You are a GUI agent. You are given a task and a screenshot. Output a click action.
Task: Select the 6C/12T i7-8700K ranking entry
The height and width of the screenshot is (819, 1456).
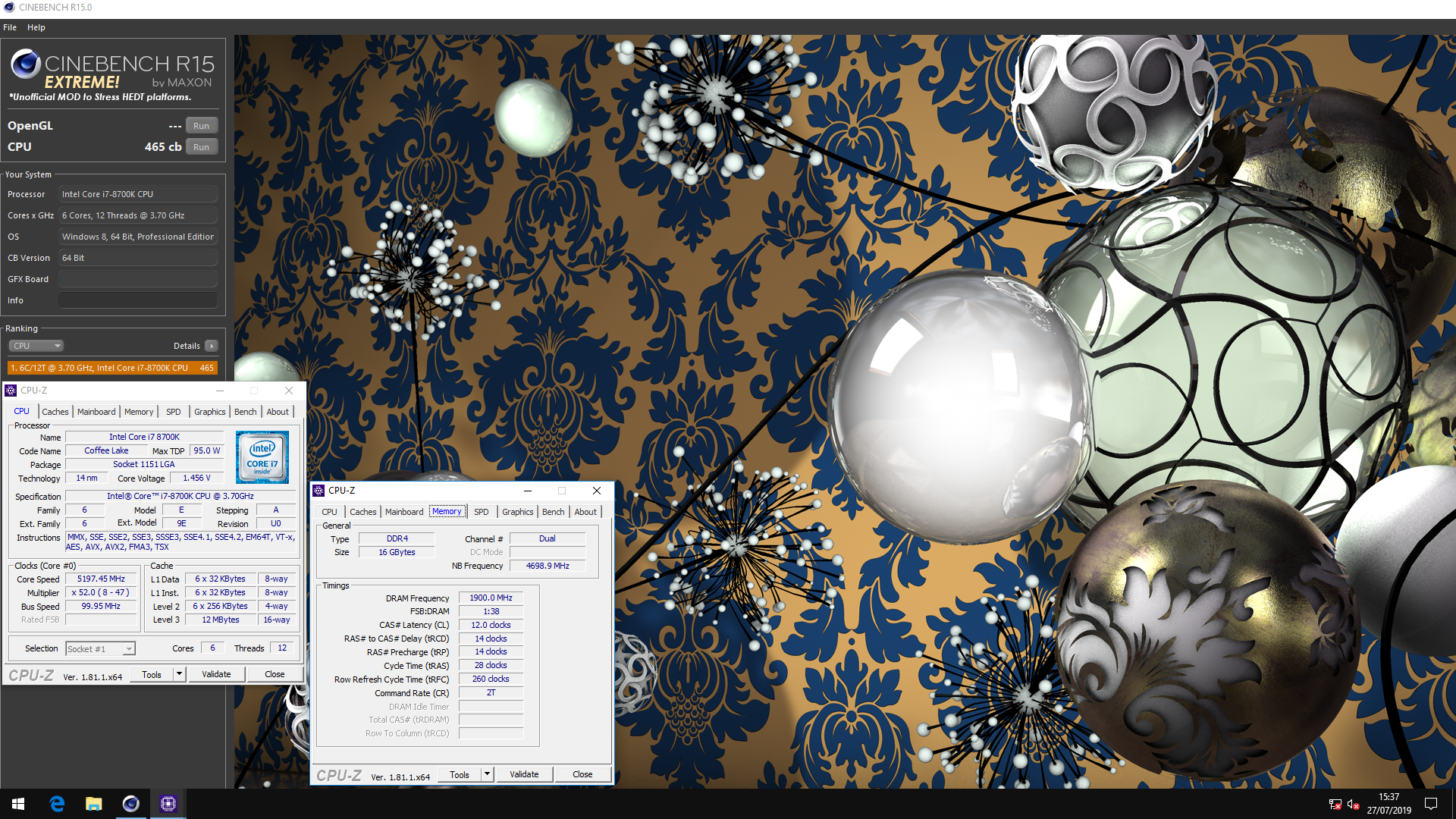(x=112, y=368)
